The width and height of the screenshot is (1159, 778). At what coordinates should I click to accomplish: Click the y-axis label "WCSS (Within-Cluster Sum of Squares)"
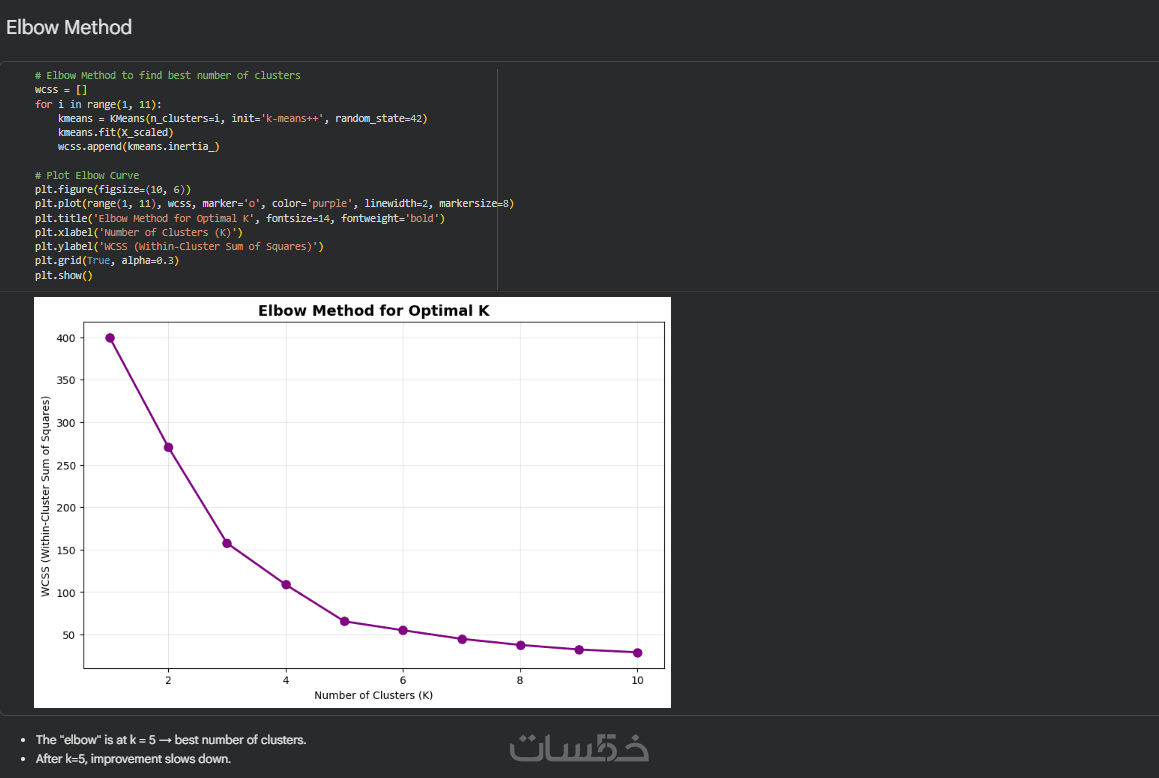point(46,497)
